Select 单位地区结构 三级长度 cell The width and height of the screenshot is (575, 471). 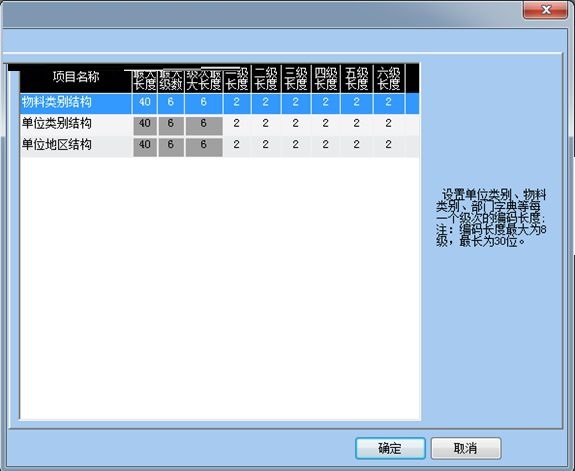[296, 145]
